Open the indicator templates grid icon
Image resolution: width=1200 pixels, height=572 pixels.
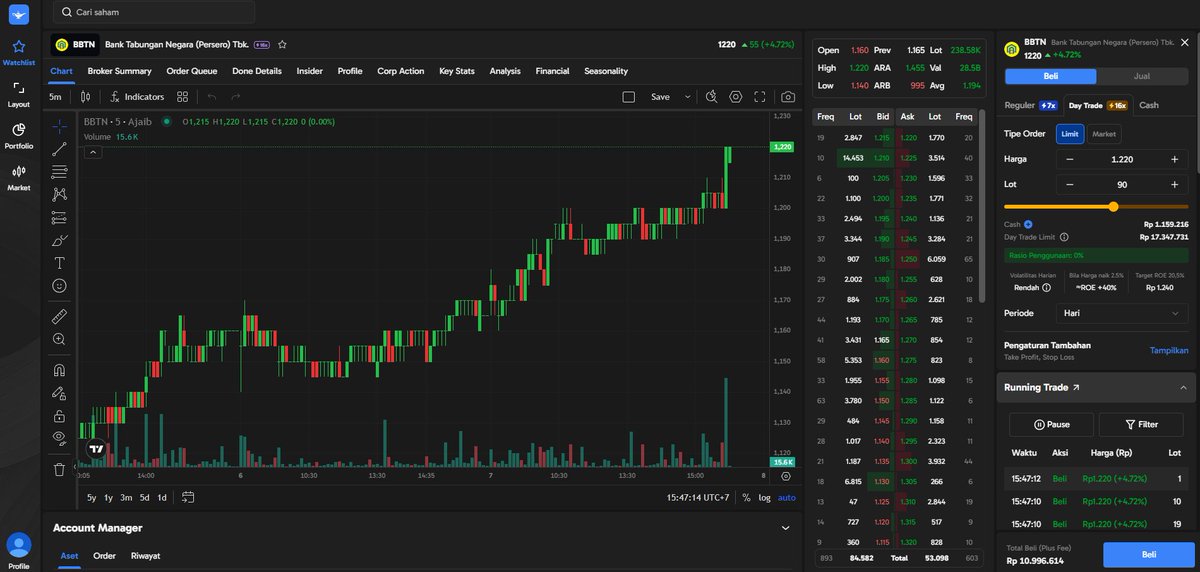pyautogui.click(x=183, y=97)
